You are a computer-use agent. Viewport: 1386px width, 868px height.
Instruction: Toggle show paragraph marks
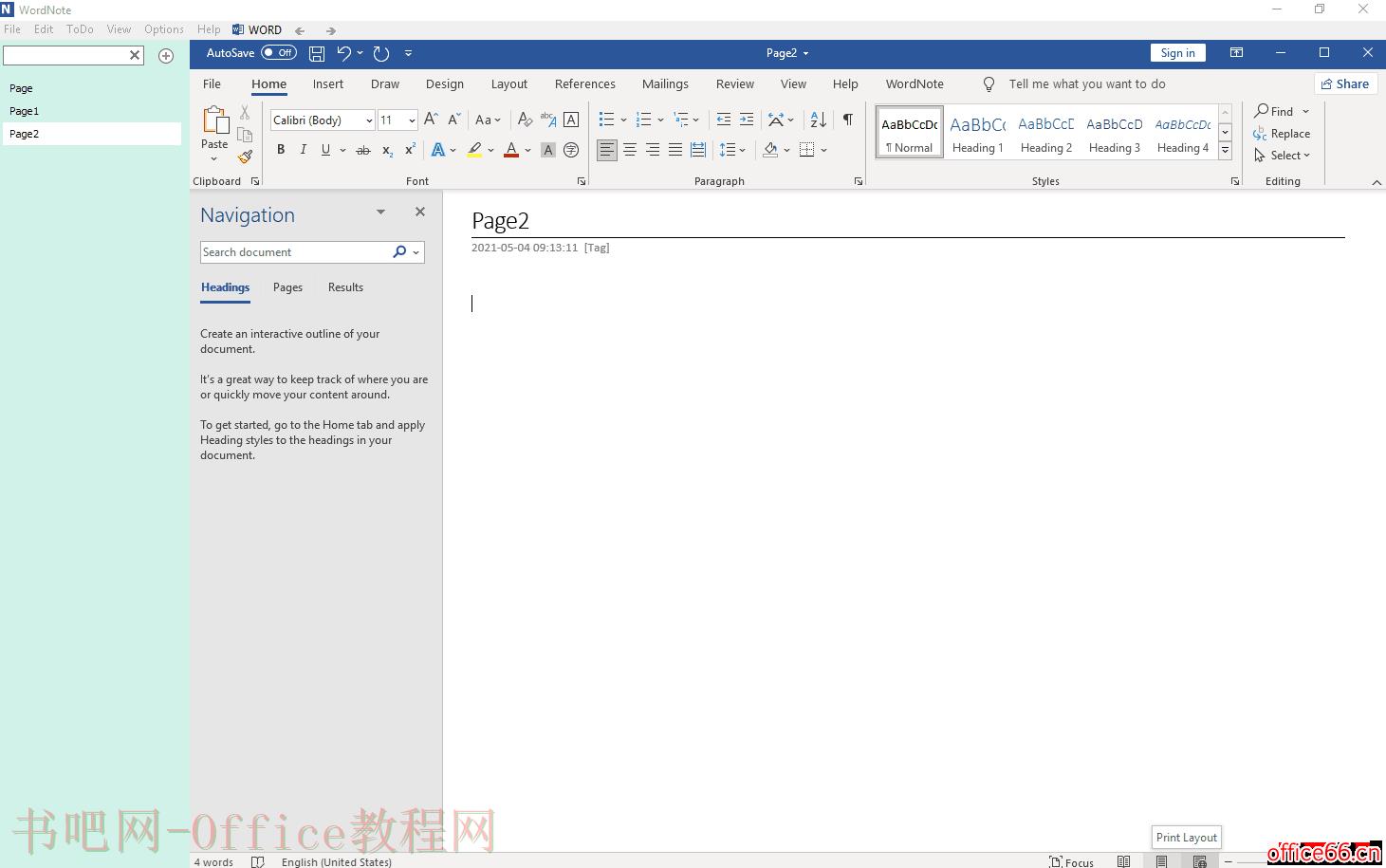[x=848, y=120]
